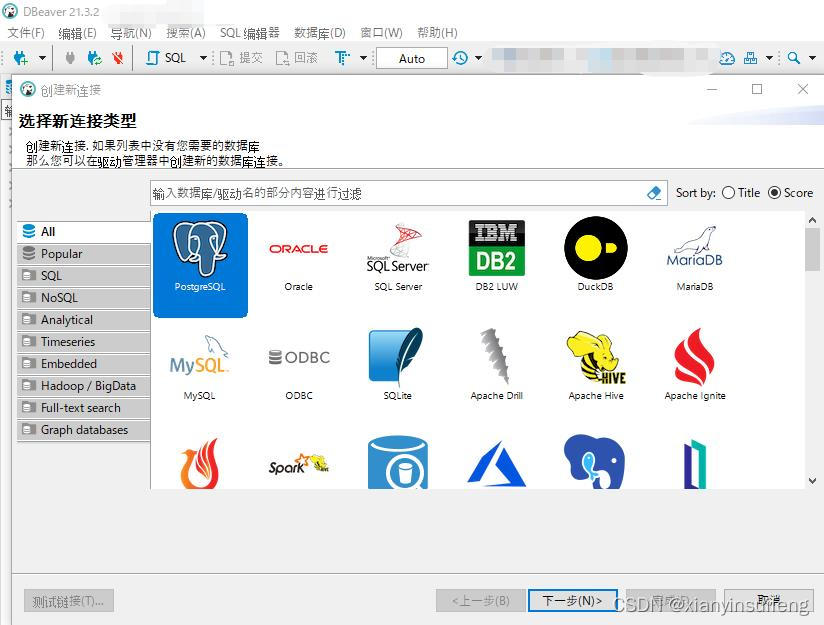Image resolution: width=824 pixels, height=625 pixels.
Task: Expand dropdown next to structure diagram icon
Action: pos(769,58)
